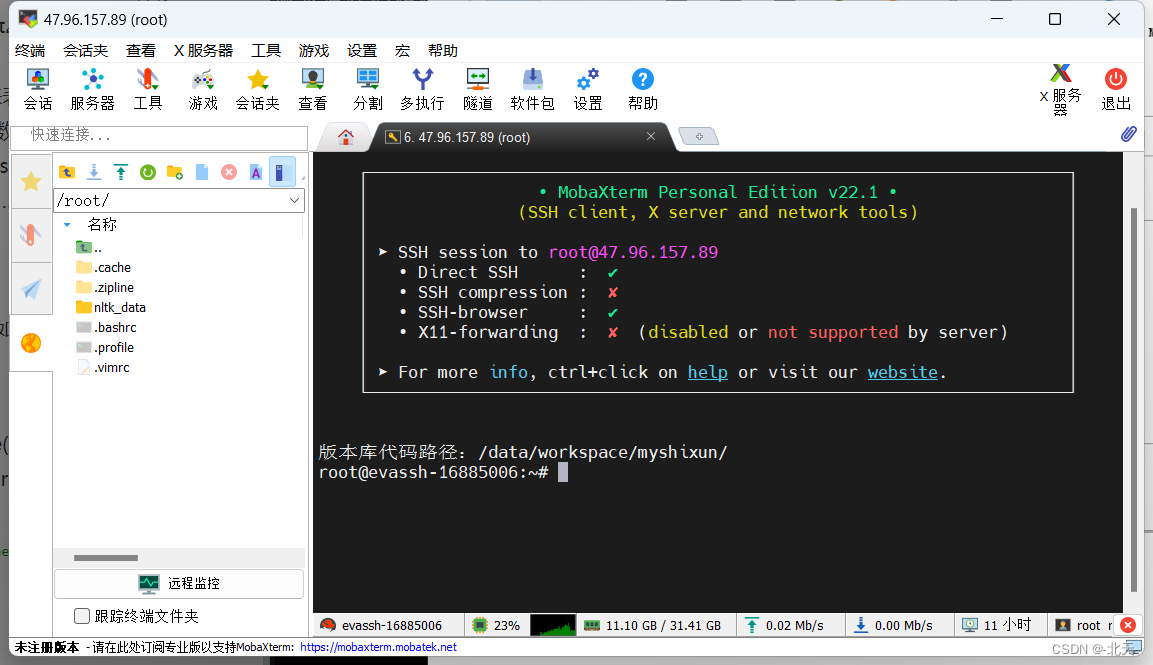
Task: Click the 服务器 (Servers) toolbar icon
Action: coord(93,89)
